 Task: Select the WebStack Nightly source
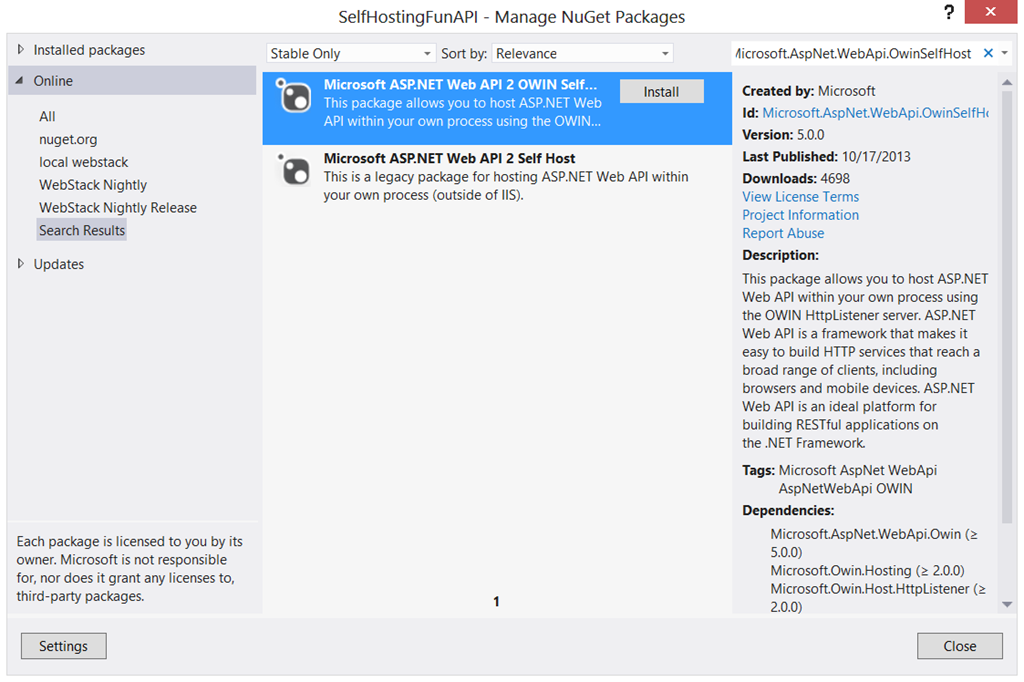pyautogui.click(x=93, y=185)
